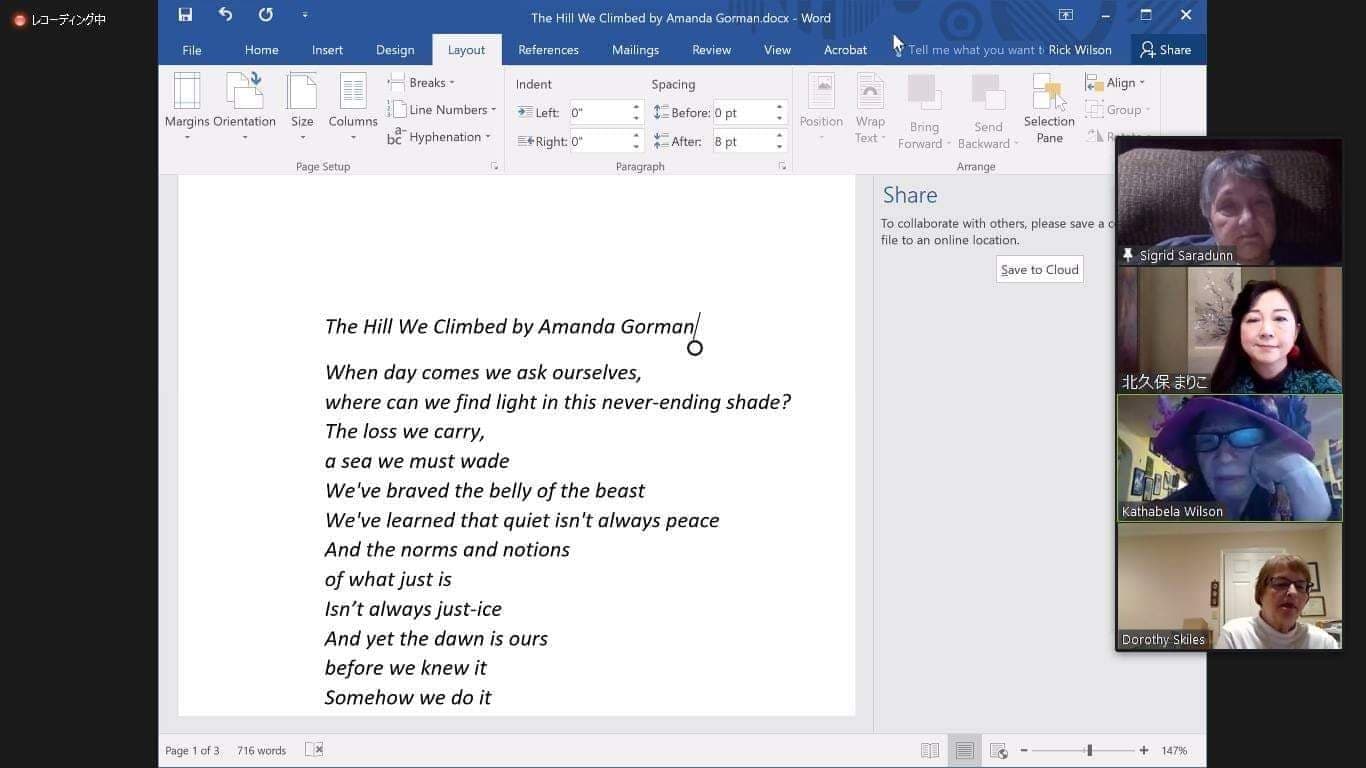Viewport: 1366px width, 768px height.
Task: Expand the Breaks dropdown
Action: (422, 82)
